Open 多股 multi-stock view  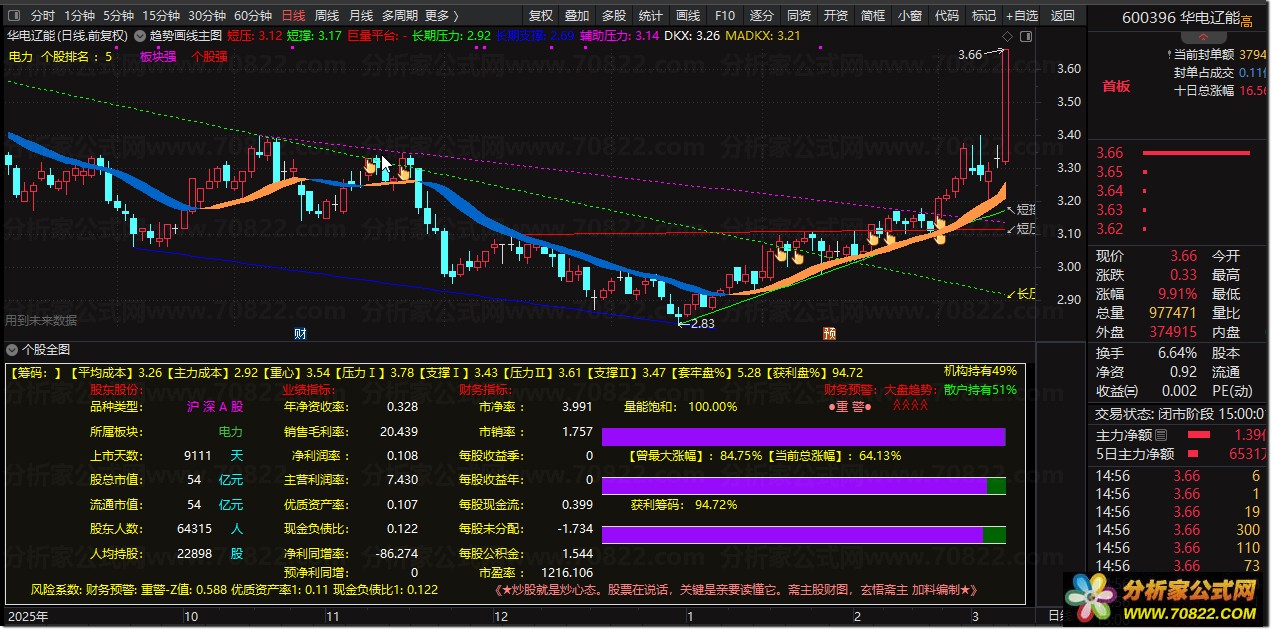coord(614,16)
